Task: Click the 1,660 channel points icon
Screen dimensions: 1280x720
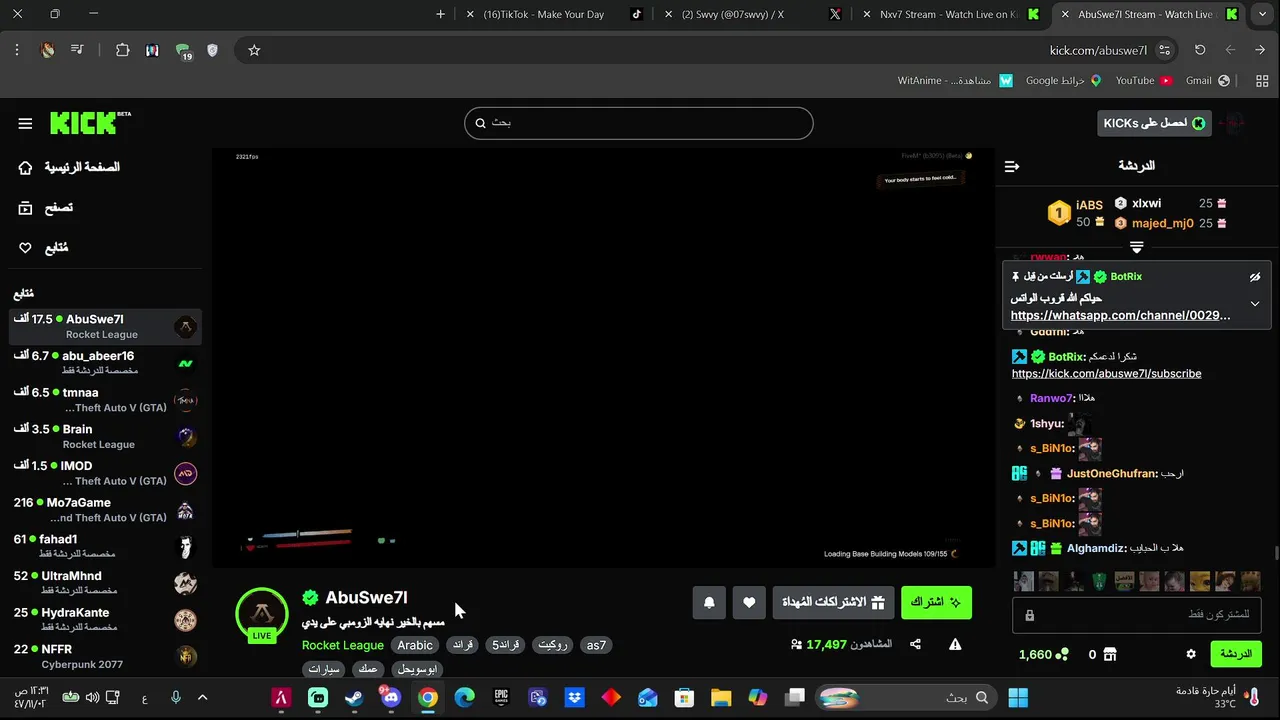Action: (1063, 654)
